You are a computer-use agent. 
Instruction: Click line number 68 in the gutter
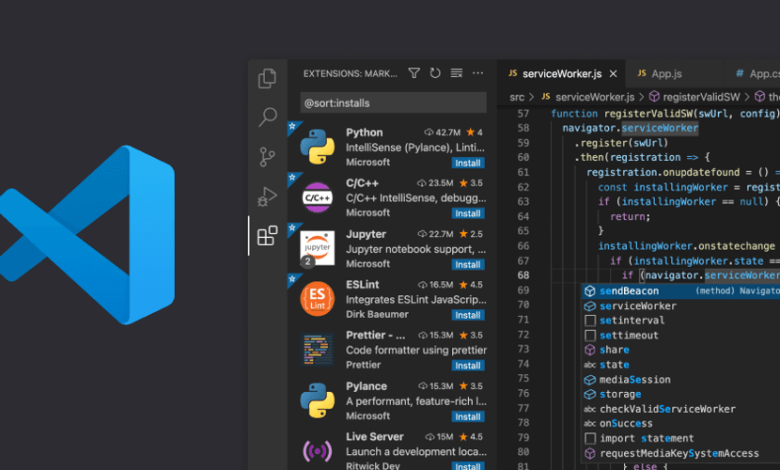pyautogui.click(x=523, y=275)
